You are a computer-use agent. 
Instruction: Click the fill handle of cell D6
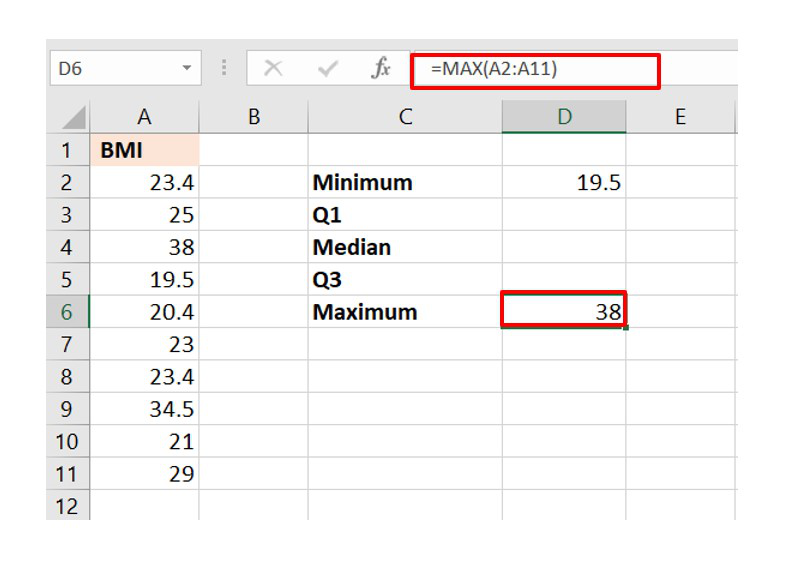626,328
